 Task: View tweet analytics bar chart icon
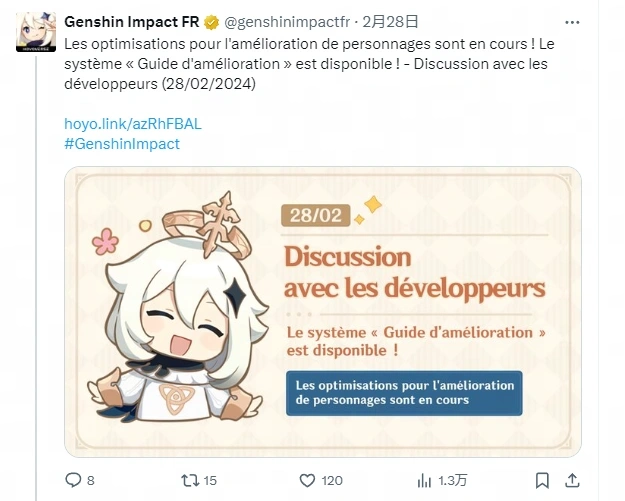pos(424,480)
